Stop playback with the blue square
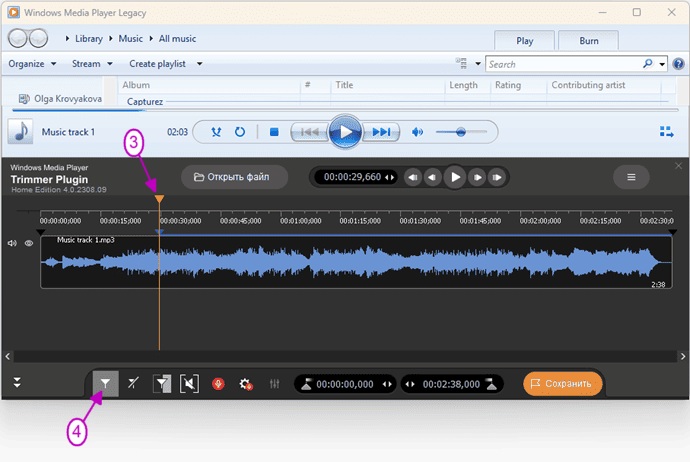This screenshot has height=462, width=690. [274, 132]
